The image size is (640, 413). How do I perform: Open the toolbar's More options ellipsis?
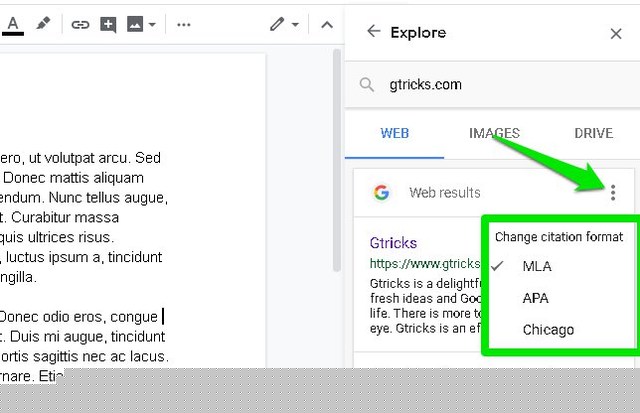tap(183, 24)
